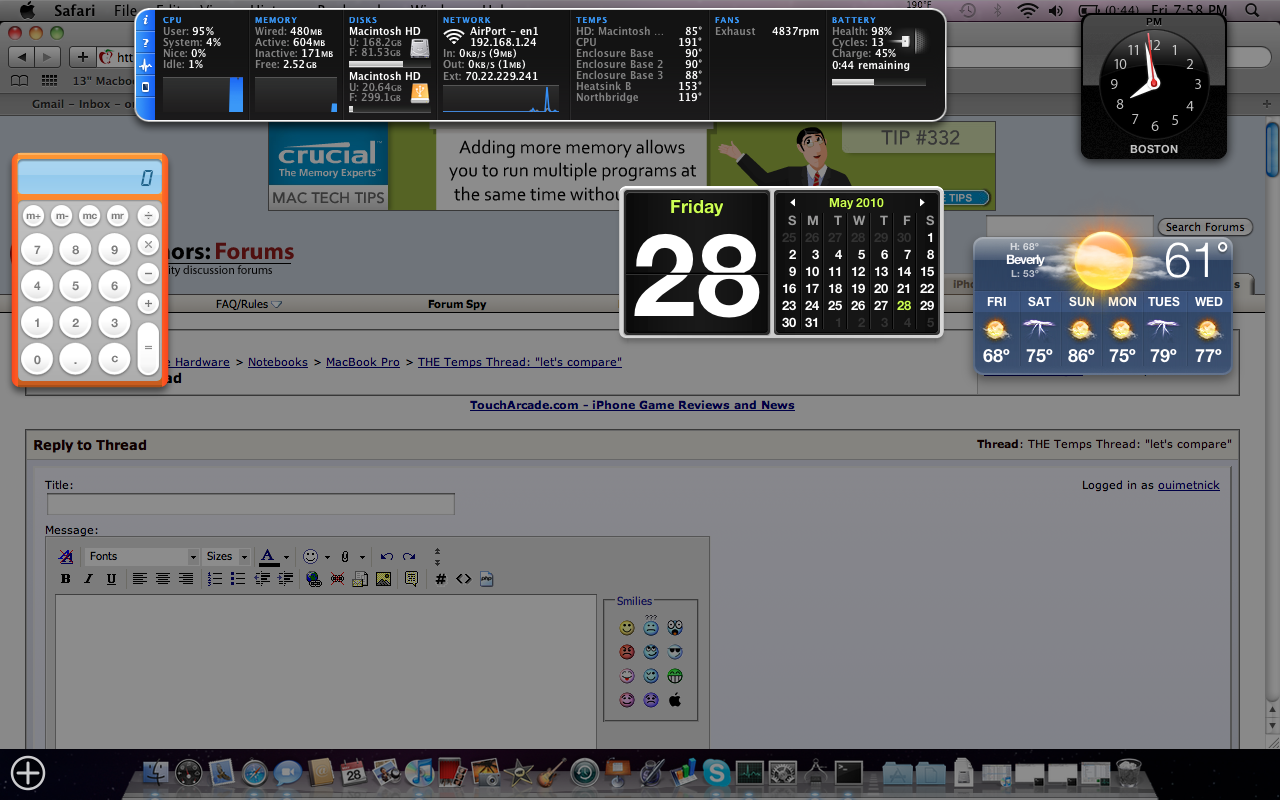
Task: Click the battery tab on iStat widget
Action: [x=145, y=87]
